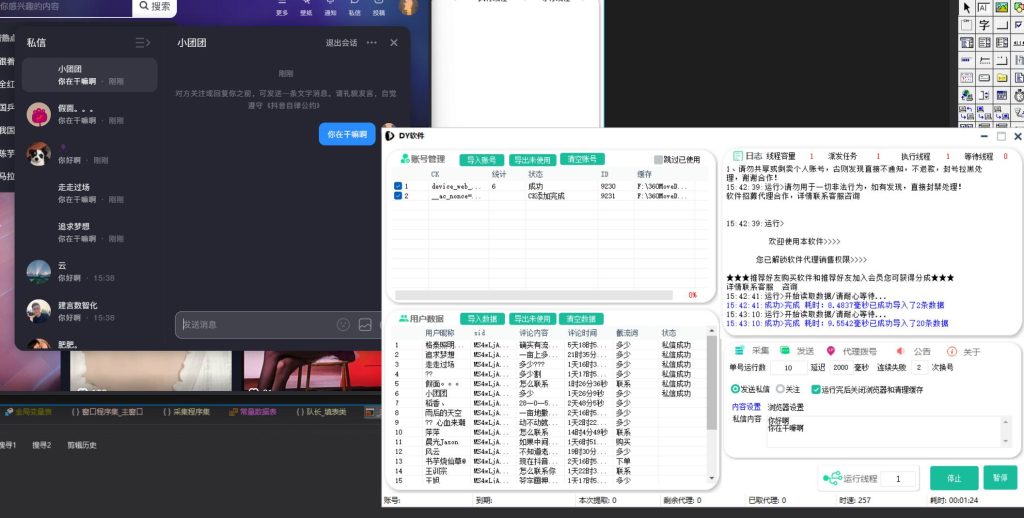Click inside the 私信内容 text area
The height and width of the screenshot is (518, 1024).
(x=889, y=431)
